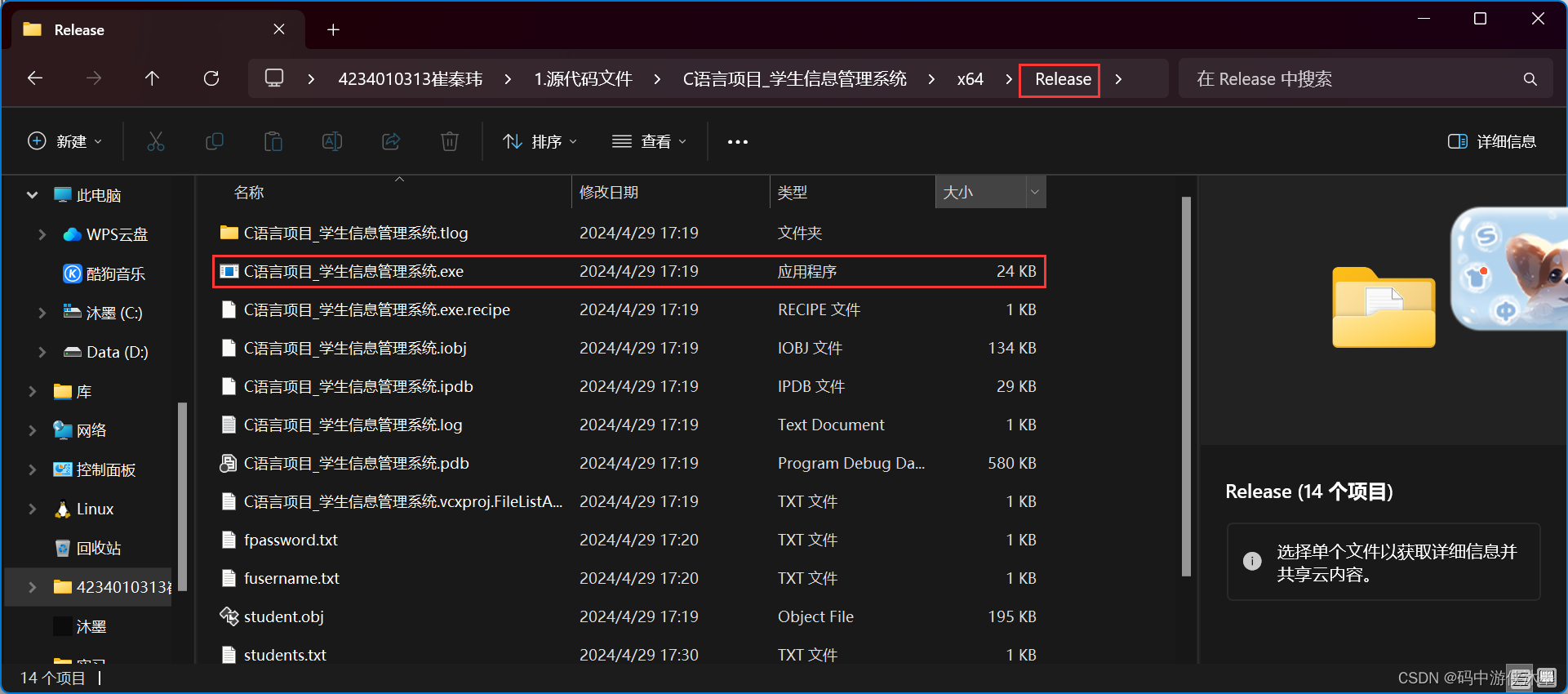Expand the chevron after Release in address bar
The height and width of the screenshot is (694, 1568).
coord(1118,79)
